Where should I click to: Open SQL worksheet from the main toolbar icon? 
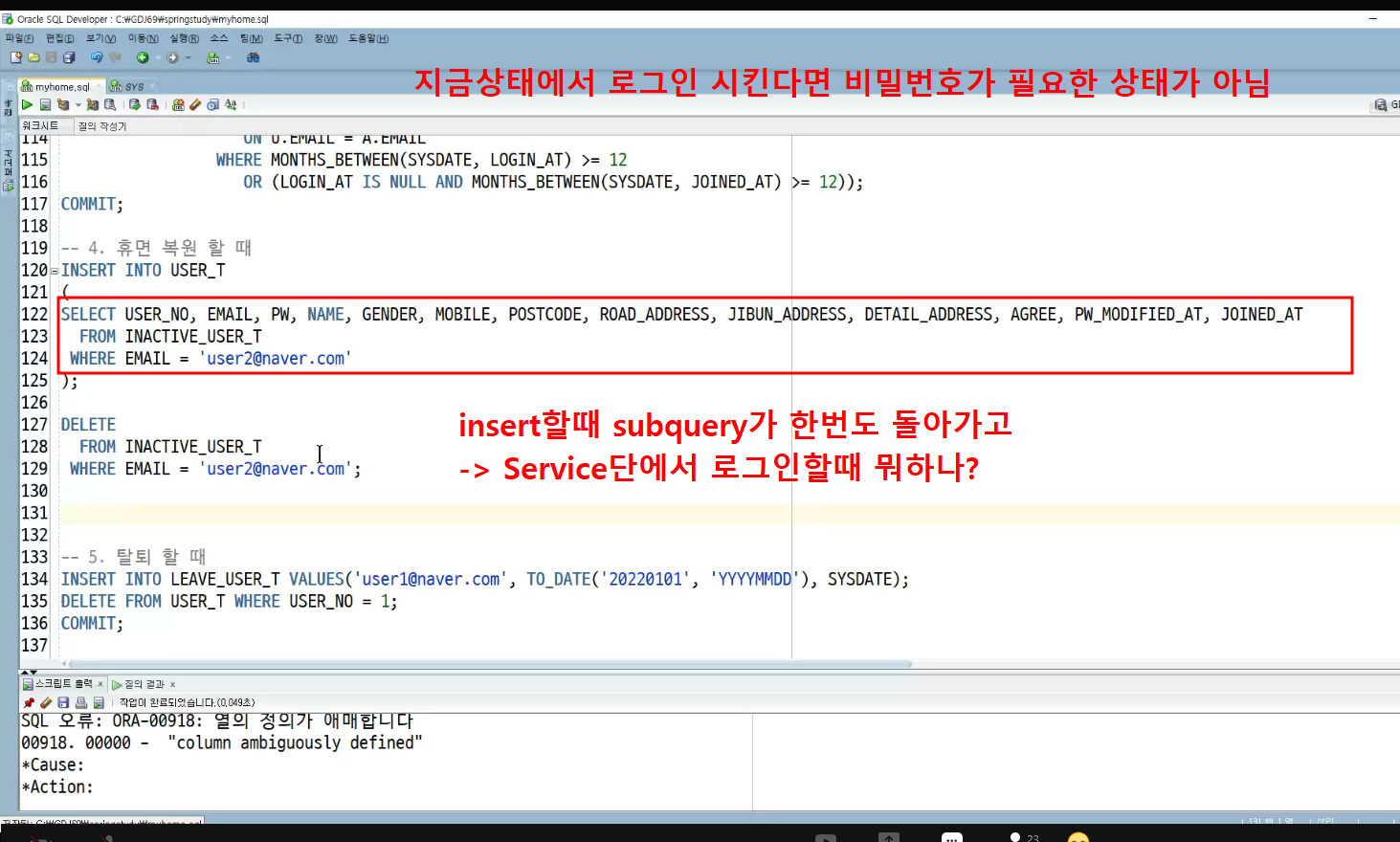(x=213, y=57)
